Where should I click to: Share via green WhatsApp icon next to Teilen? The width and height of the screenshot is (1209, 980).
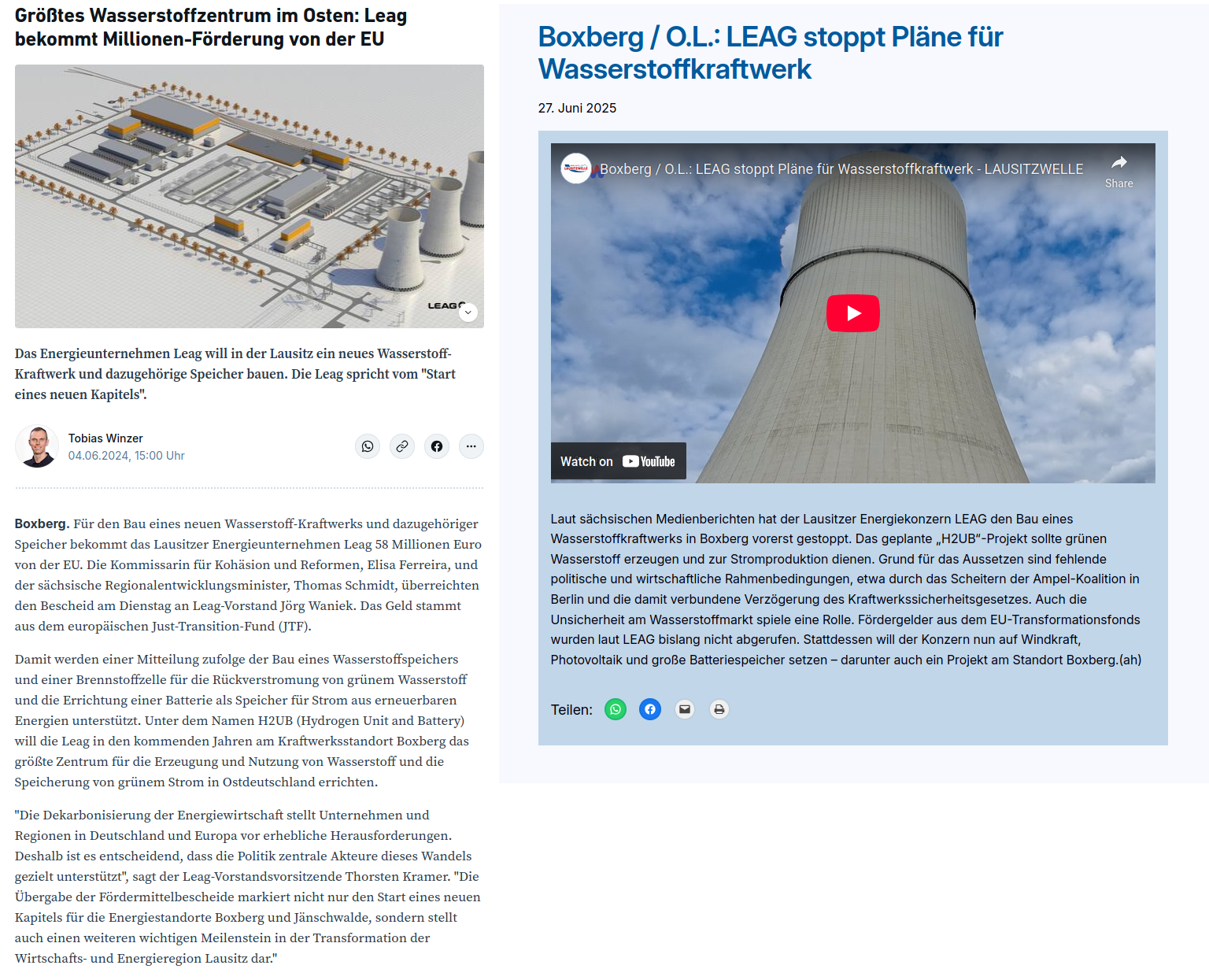pos(616,709)
